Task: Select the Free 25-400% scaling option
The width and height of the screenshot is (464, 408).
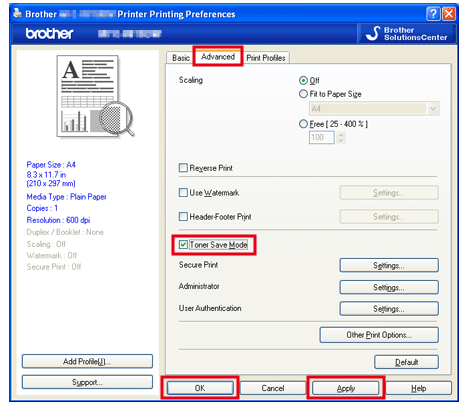Action: [x=303, y=124]
